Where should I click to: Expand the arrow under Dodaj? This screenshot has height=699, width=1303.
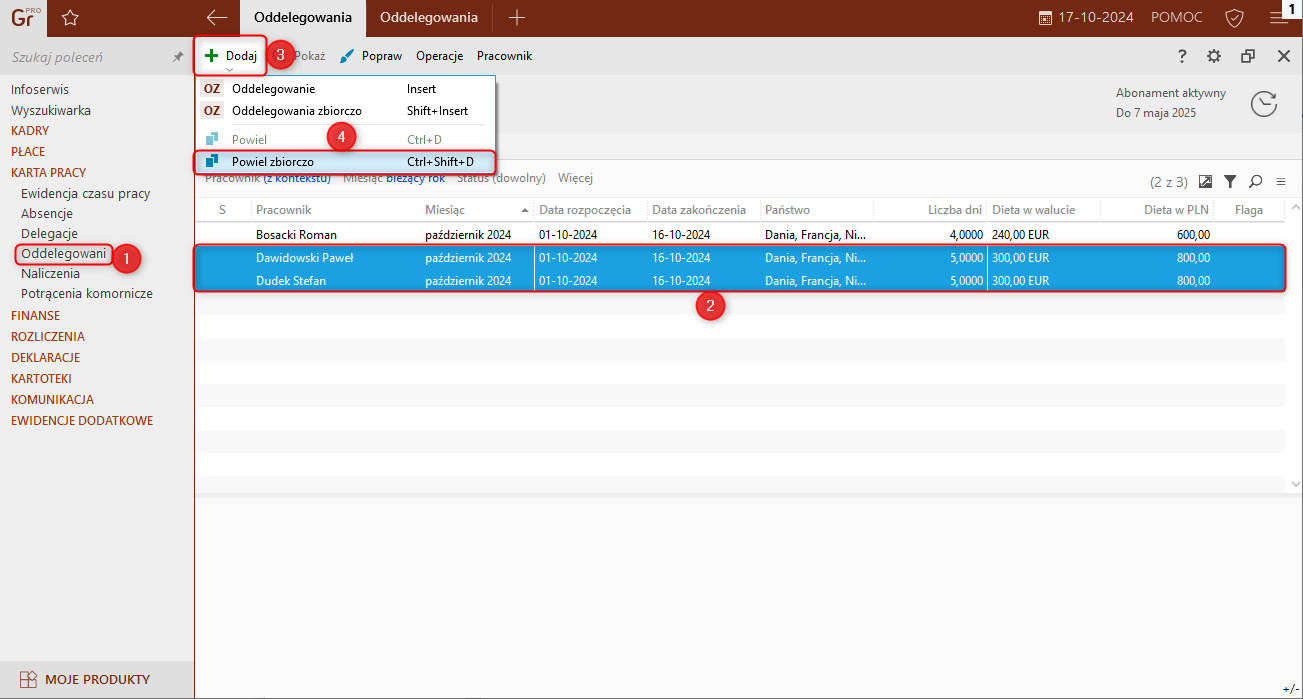pos(230,70)
